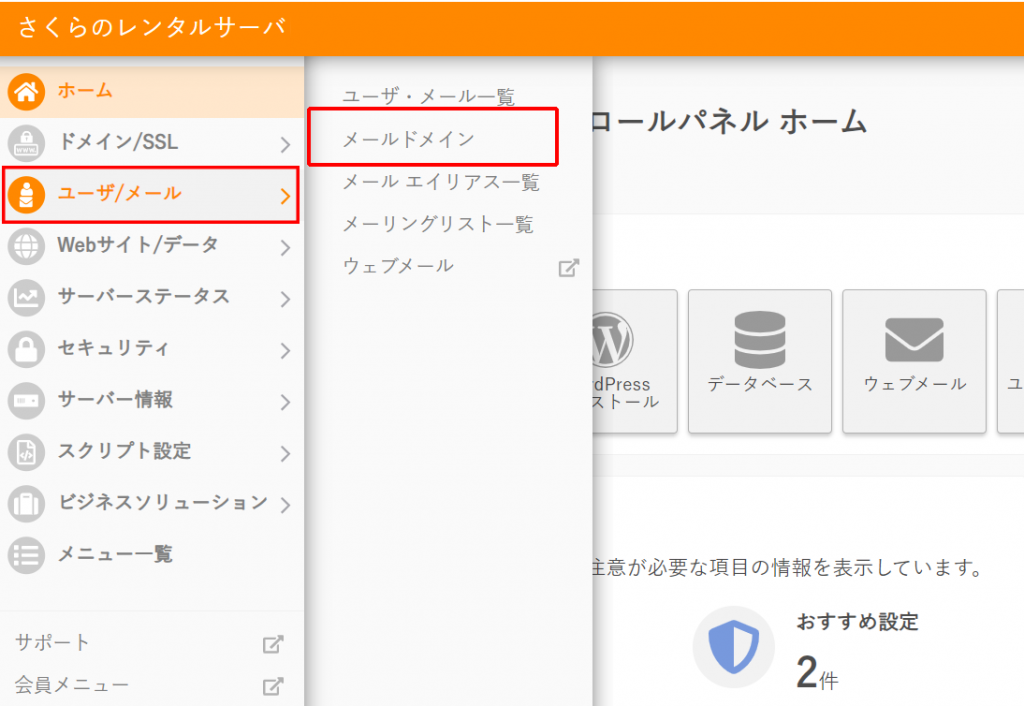
Task: Open メーリングリスト一覧 submenu entry
Action: coord(438,224)
